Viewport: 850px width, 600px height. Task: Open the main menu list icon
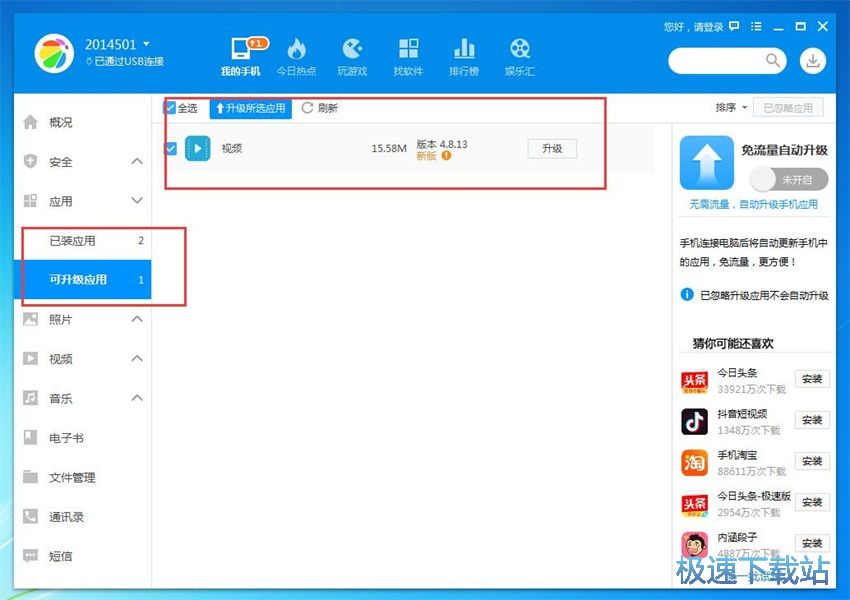[x=756, y=26]
